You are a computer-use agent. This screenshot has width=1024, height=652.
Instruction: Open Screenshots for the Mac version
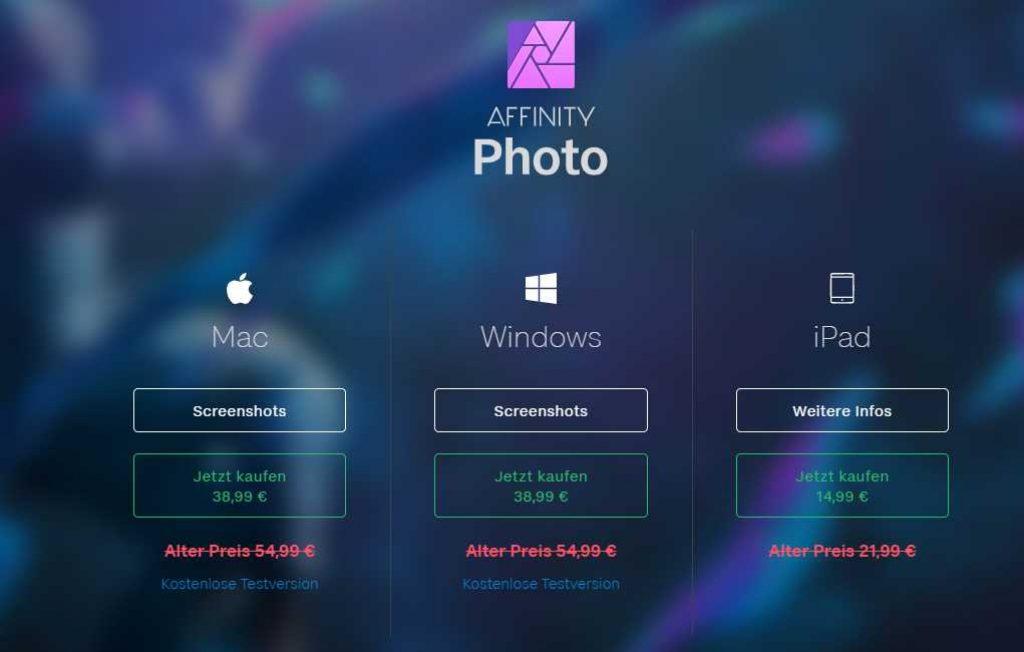[x=240, y=410]
